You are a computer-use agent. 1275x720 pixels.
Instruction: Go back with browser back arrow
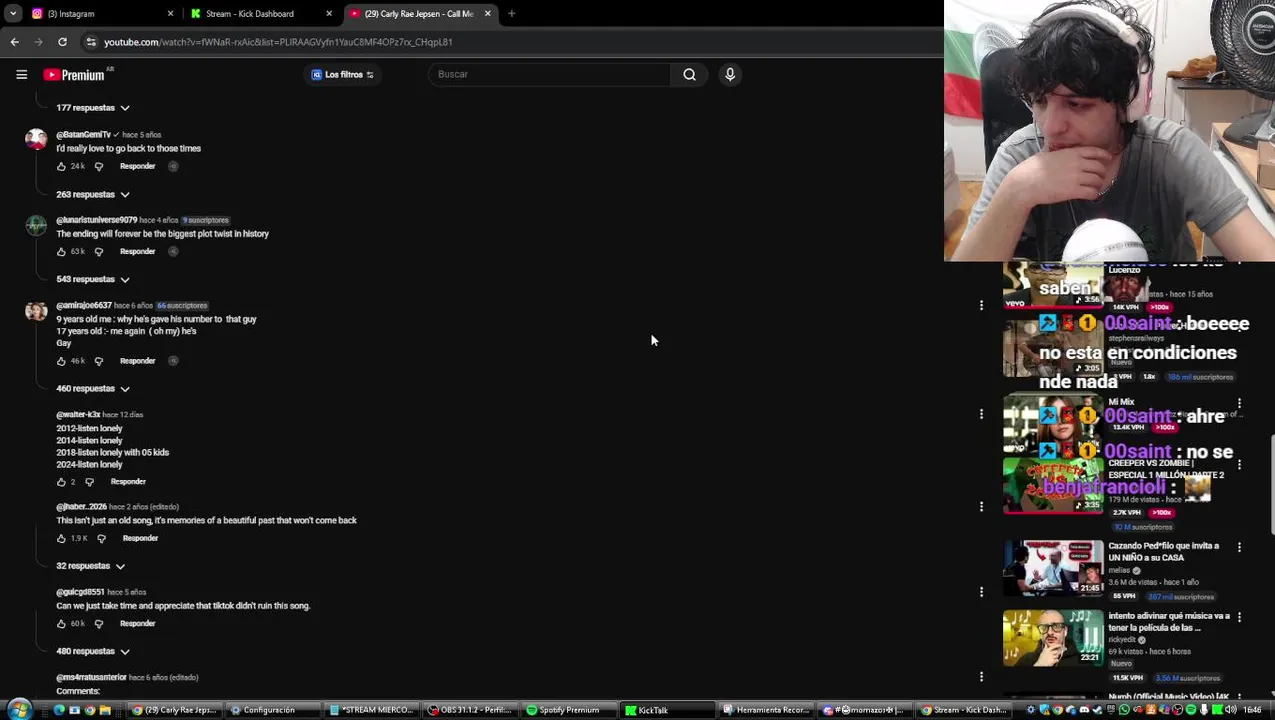[x=15, y=42]
